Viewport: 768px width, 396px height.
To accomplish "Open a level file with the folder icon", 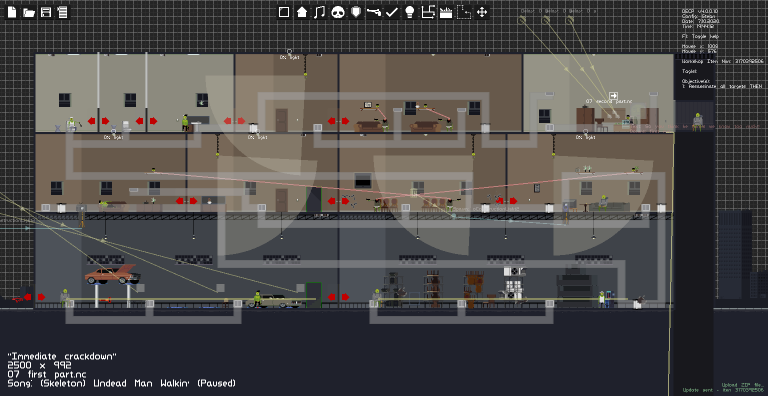I will (29, 12).
